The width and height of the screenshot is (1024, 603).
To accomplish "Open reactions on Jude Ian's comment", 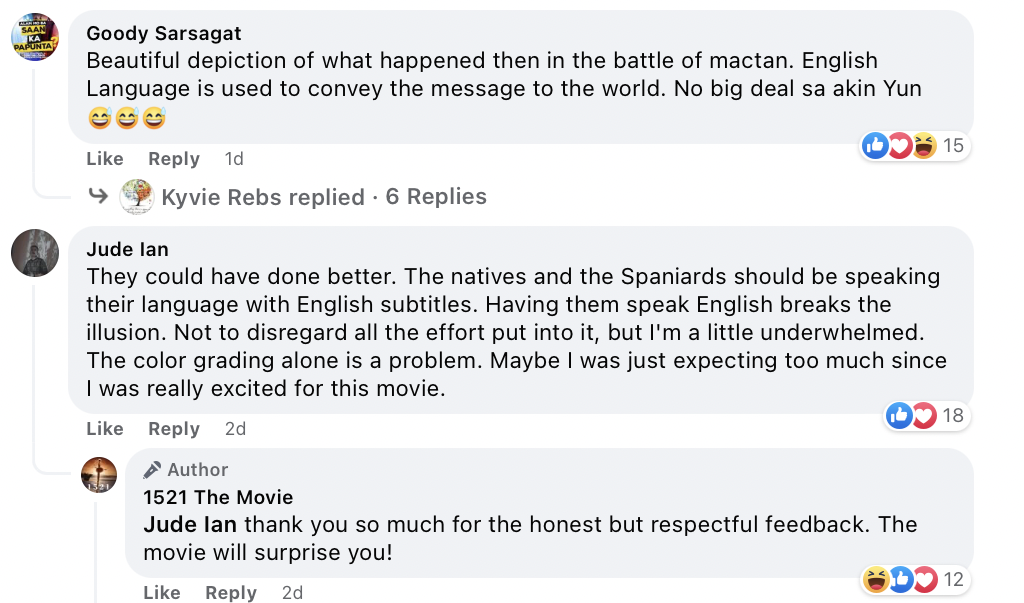I will [x=925, y=415].
